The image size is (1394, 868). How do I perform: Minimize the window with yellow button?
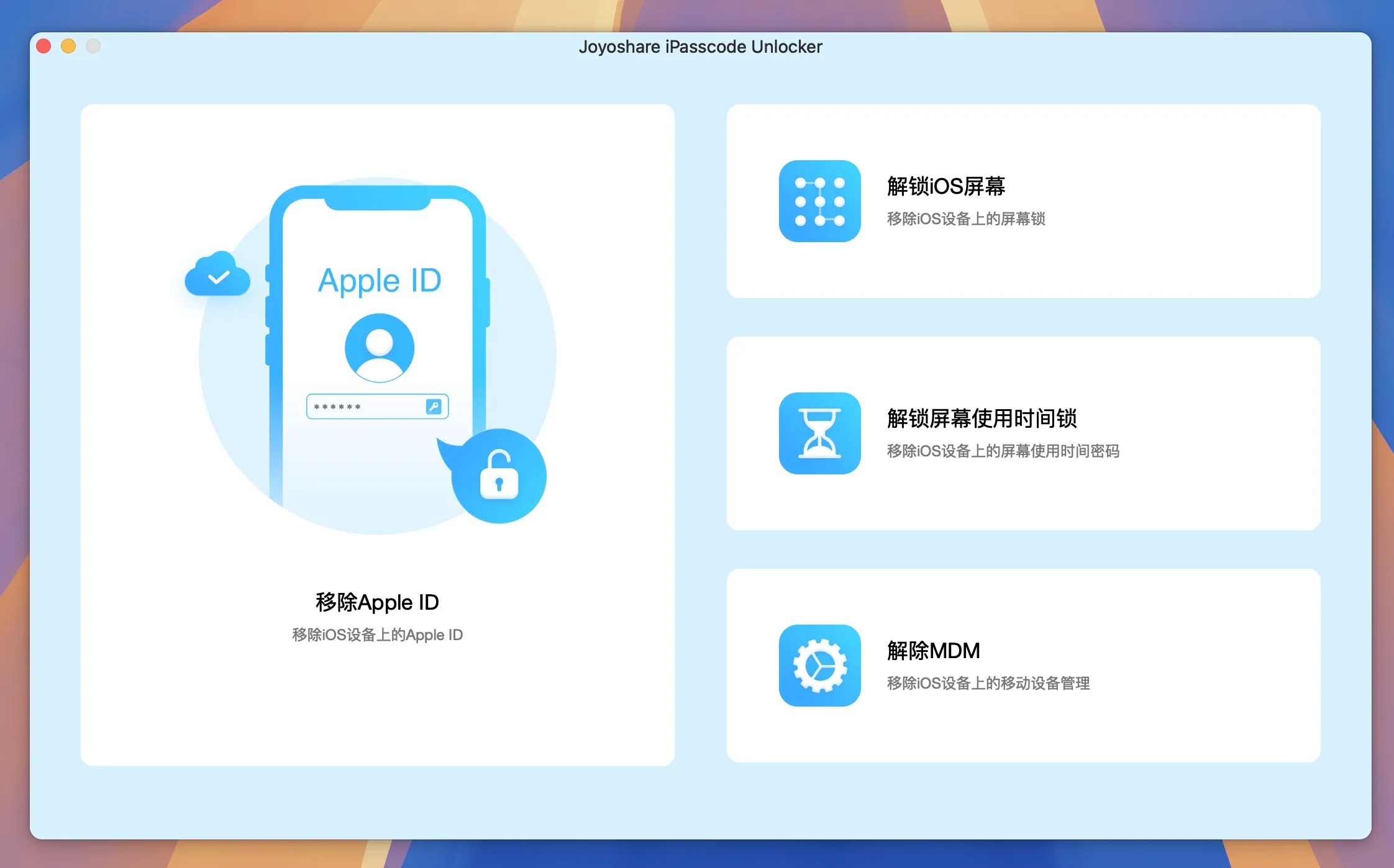[68, 46]
